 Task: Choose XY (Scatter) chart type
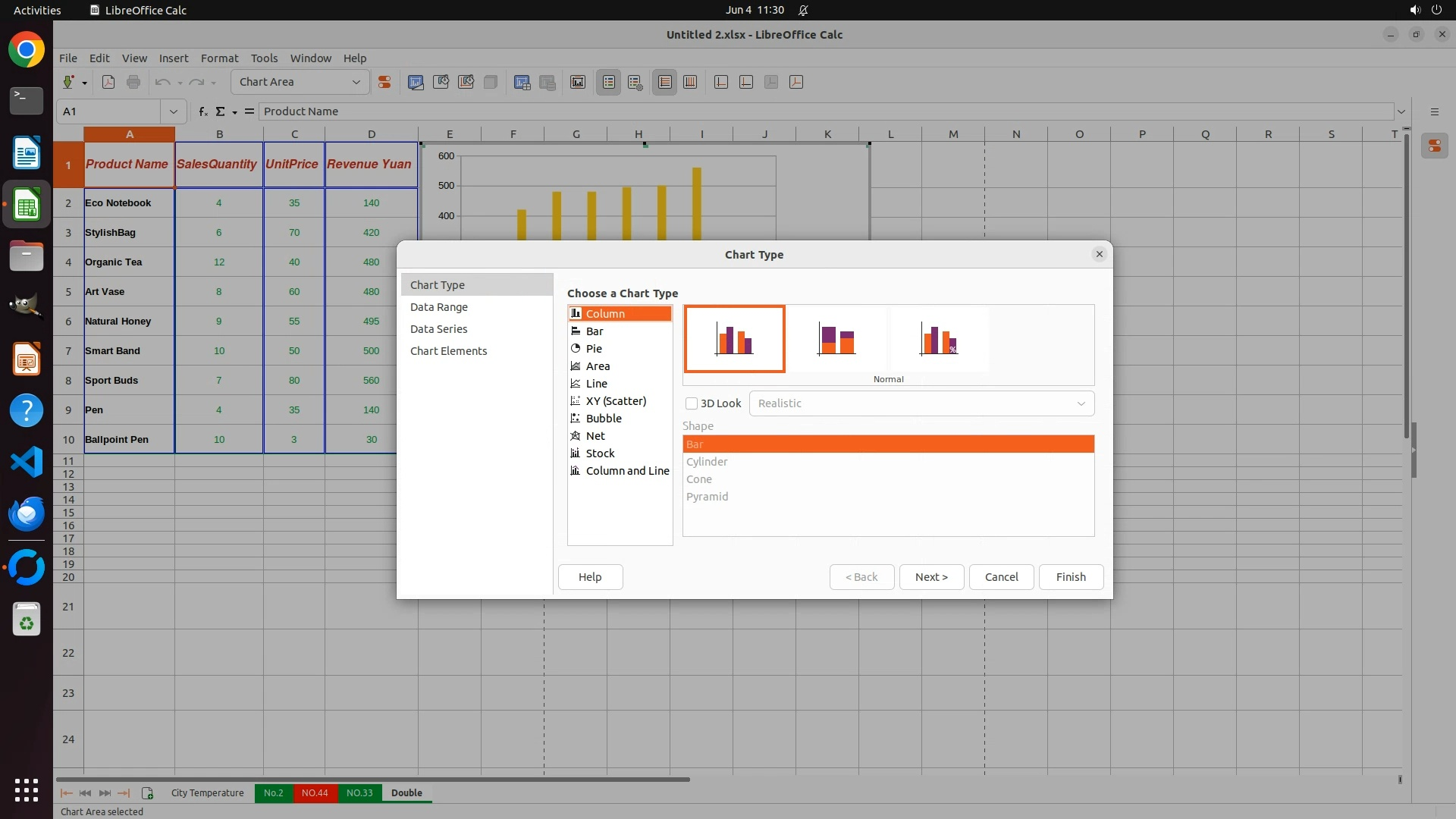point(616,401)
